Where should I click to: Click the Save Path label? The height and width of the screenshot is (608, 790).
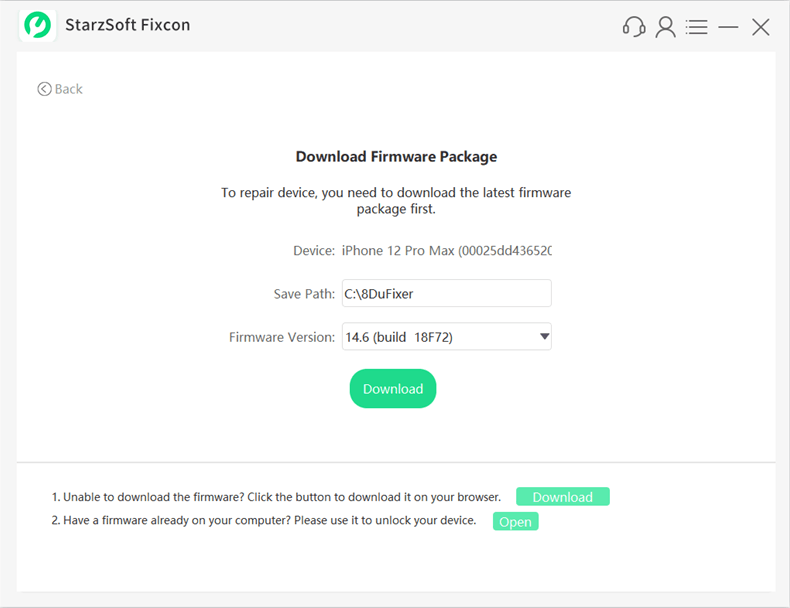(304, 293)
